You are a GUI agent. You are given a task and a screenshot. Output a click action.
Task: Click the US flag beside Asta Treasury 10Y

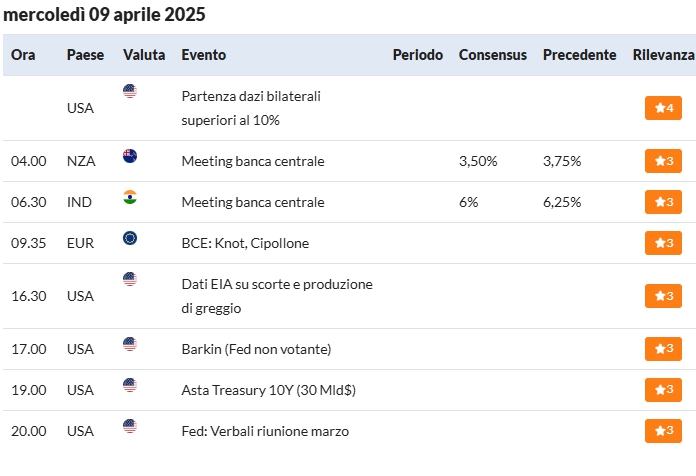point(130,385)
